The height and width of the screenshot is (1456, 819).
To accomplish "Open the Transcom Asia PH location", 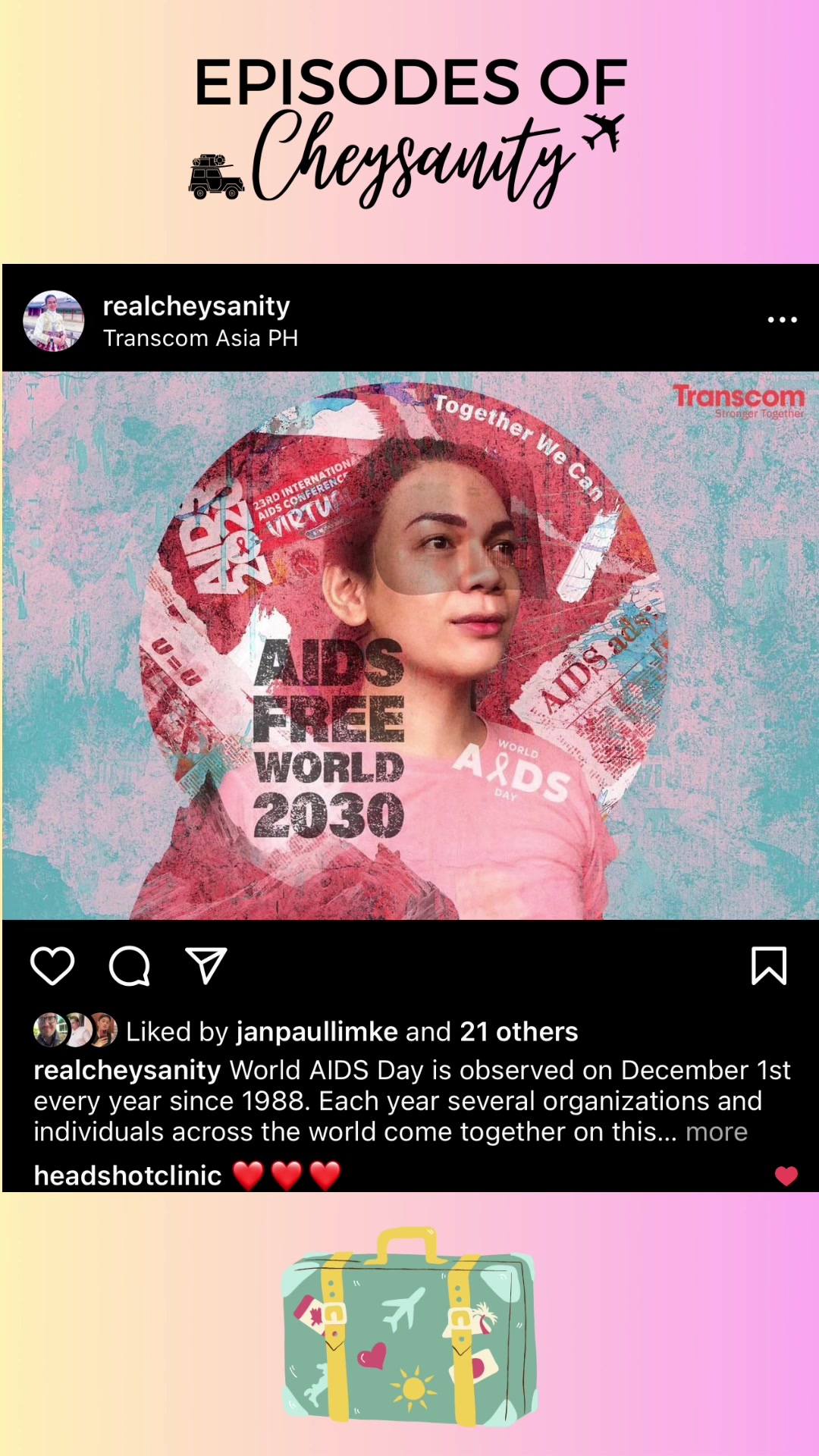I will 201,338.
